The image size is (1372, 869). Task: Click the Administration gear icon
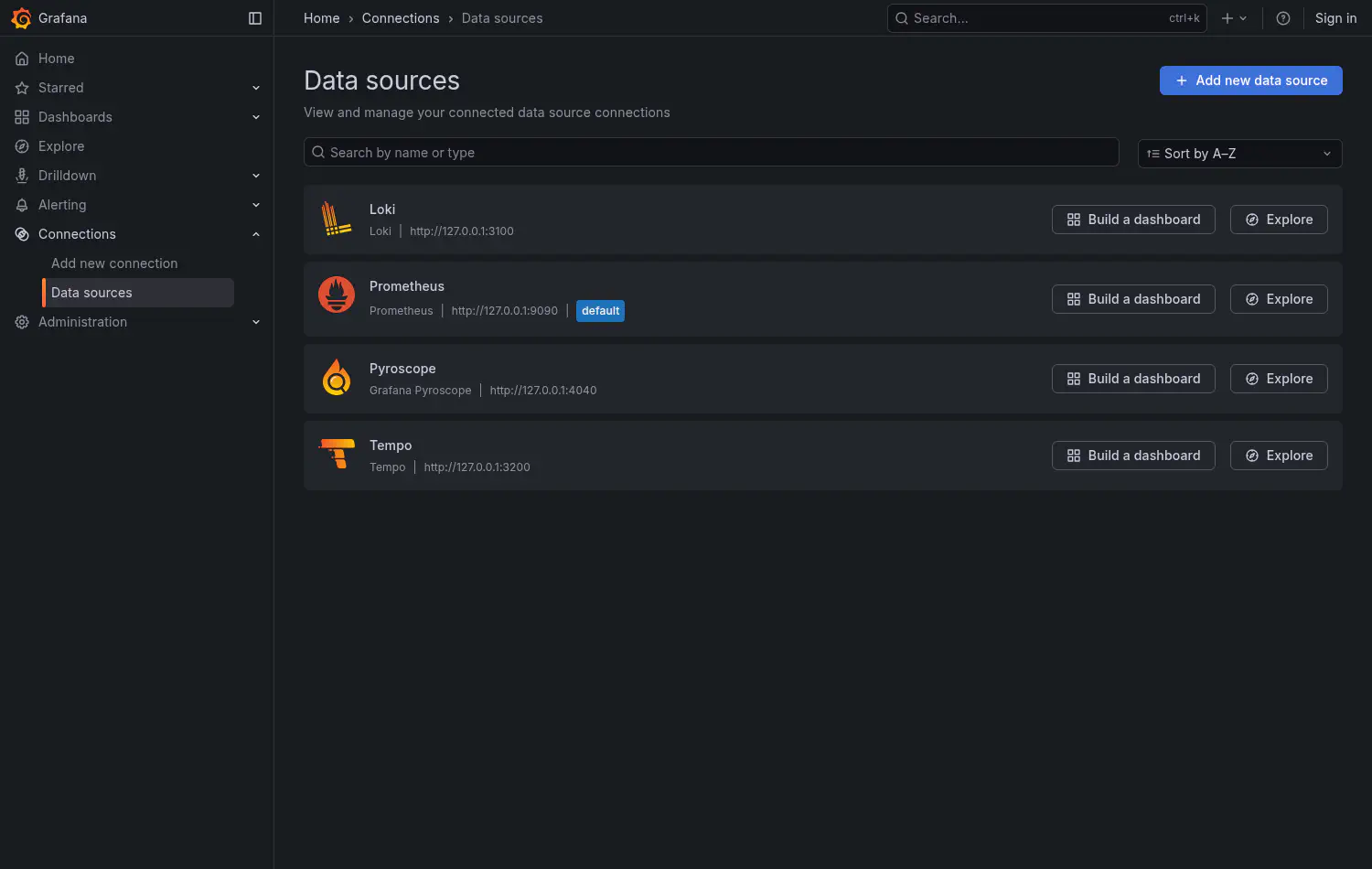tap(22, 322)
